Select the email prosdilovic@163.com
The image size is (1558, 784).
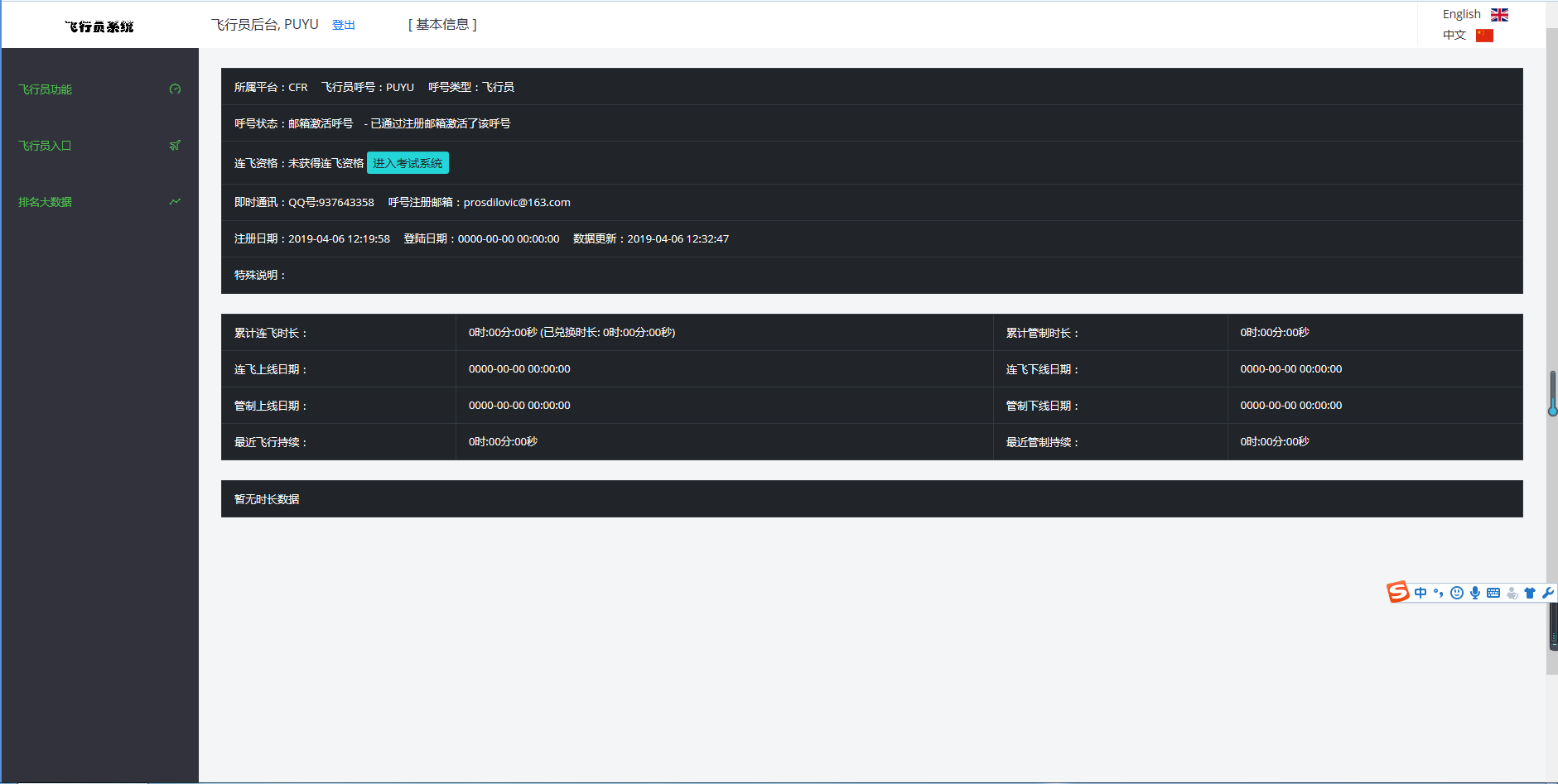[x=517, y=202]
